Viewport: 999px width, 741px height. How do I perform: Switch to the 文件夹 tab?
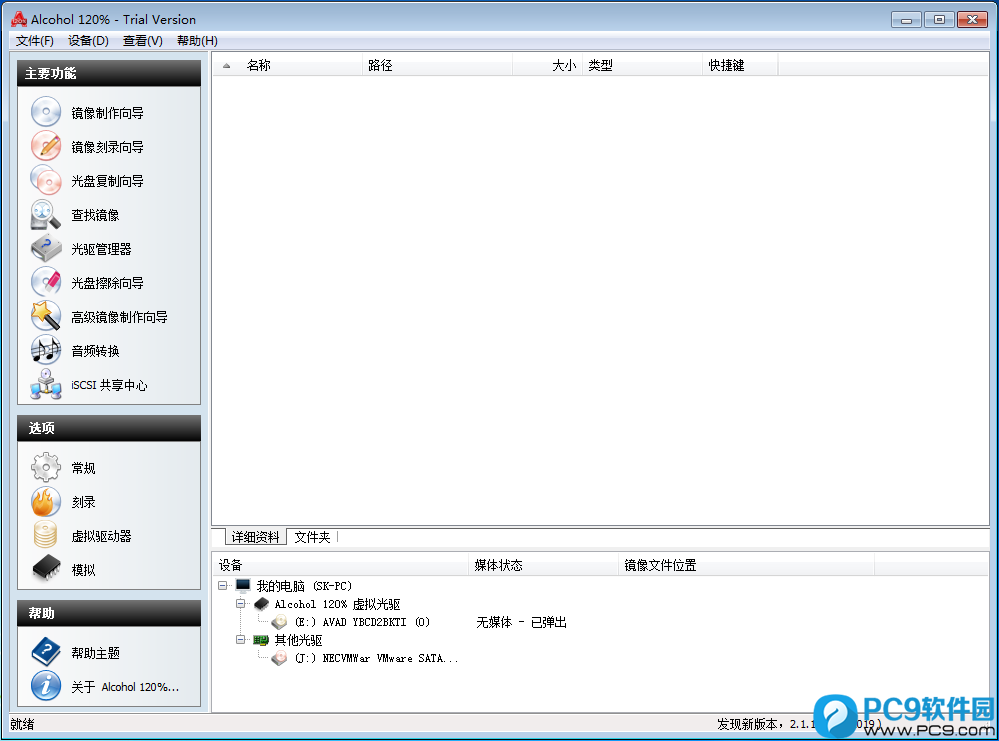(312, 537)
